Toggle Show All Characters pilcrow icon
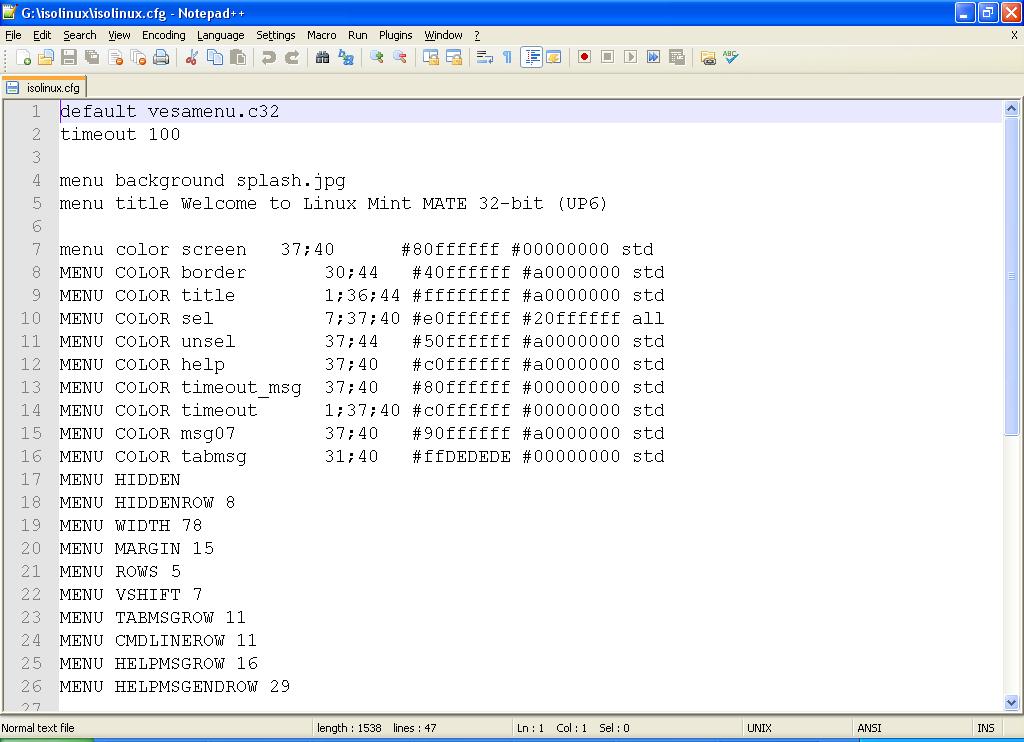 pos(507,58)
